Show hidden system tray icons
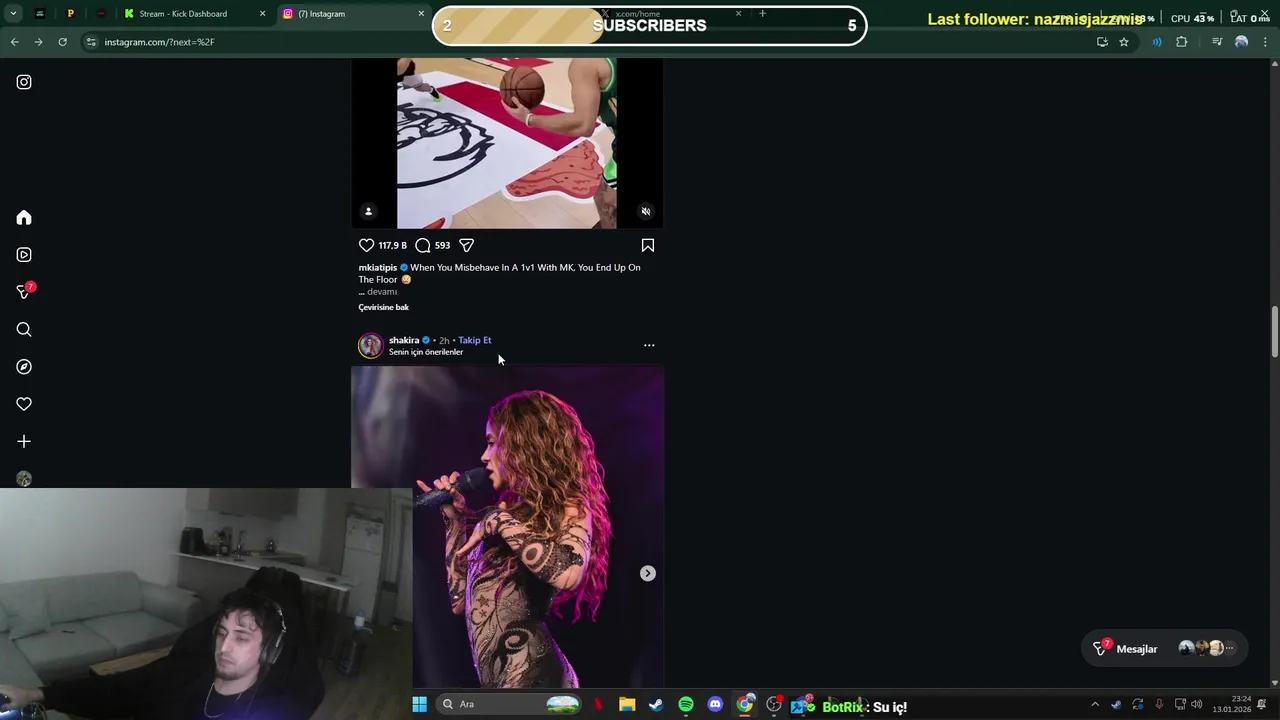The image size is (1280, 720). [x=1095, y=704]
